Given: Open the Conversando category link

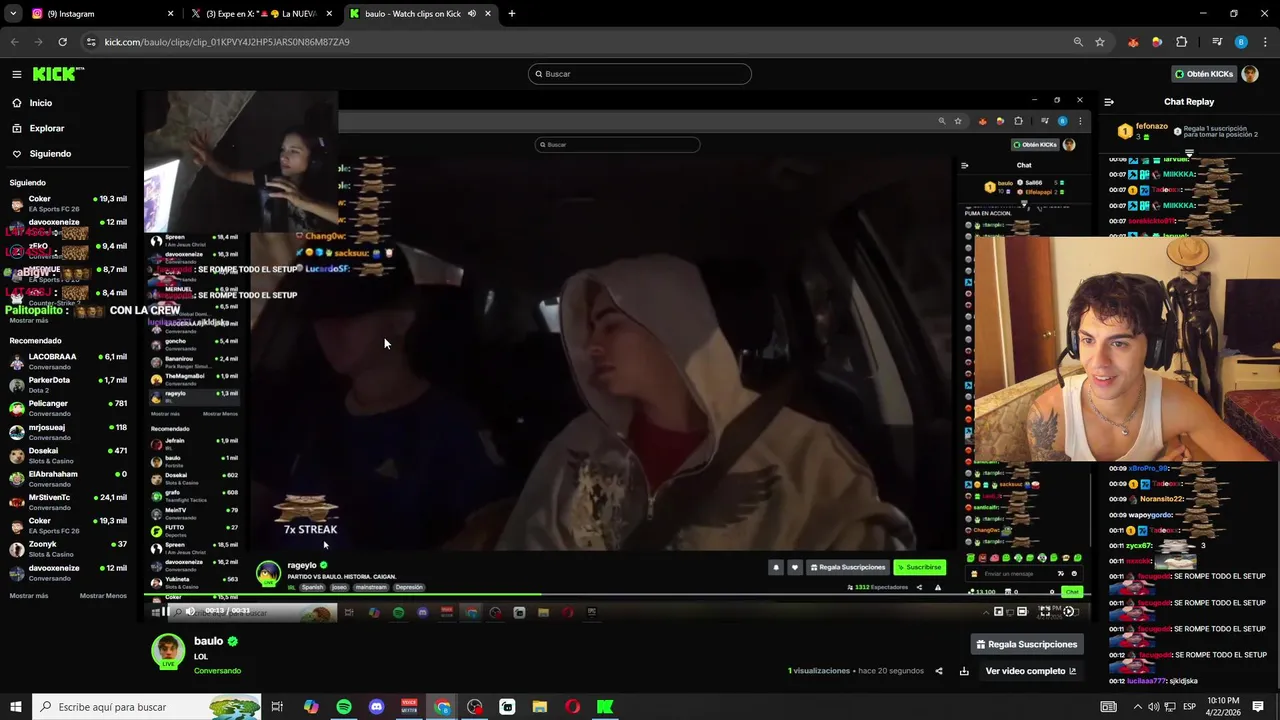Looking at the screenshot, I should [217, 671].
